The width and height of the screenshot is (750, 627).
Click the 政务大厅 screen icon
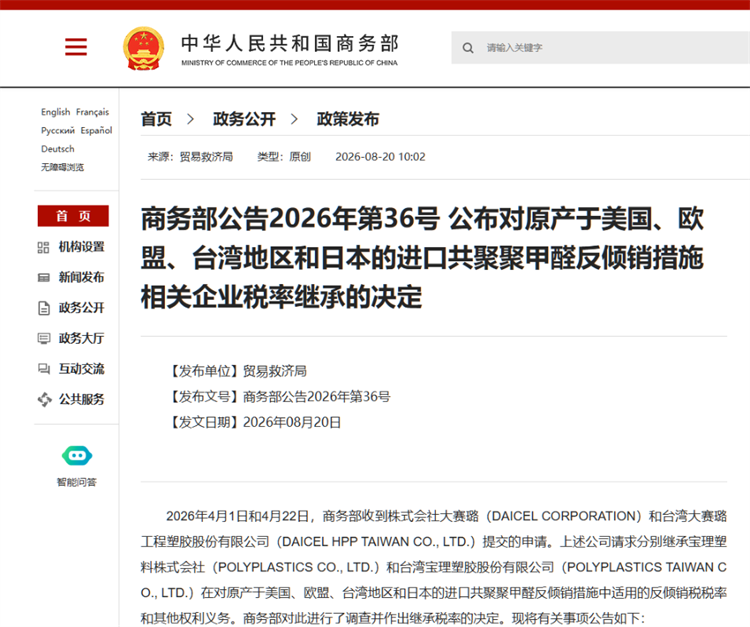[44, 339]
